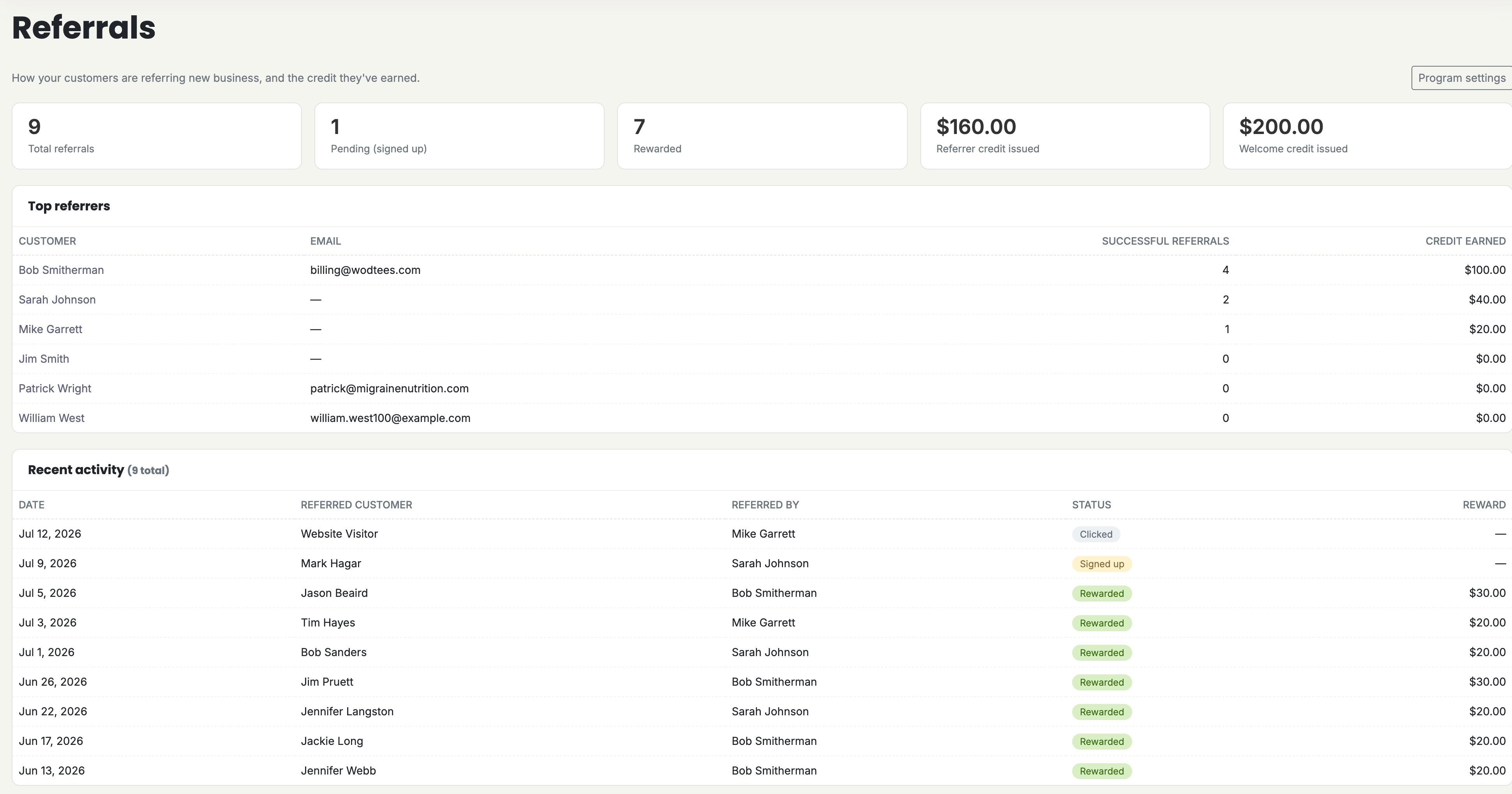Click the Total referrals card showing 9
The image size is (1512, 794).
157,136
